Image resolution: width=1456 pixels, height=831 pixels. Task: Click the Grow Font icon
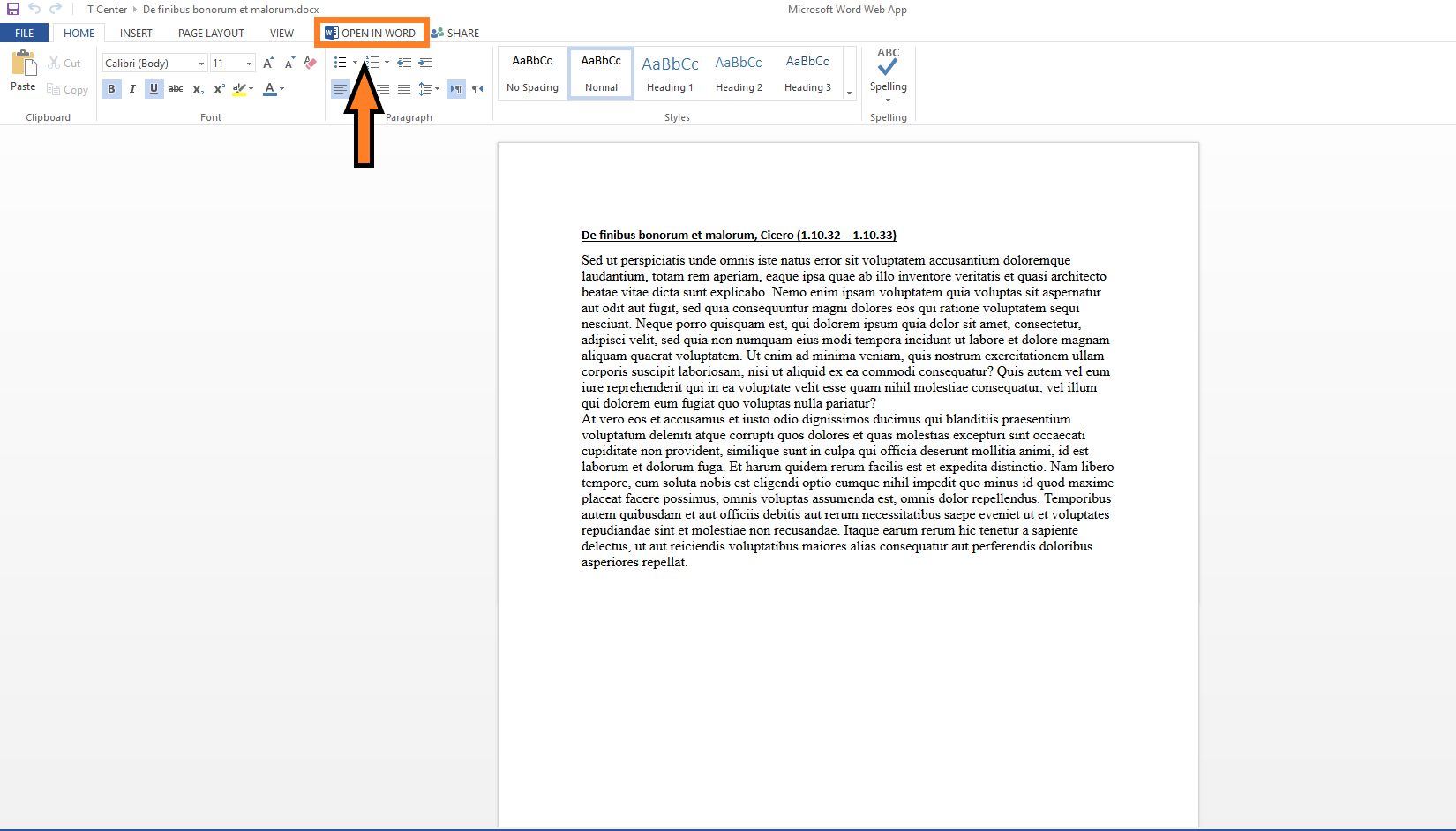pos(268,63)
